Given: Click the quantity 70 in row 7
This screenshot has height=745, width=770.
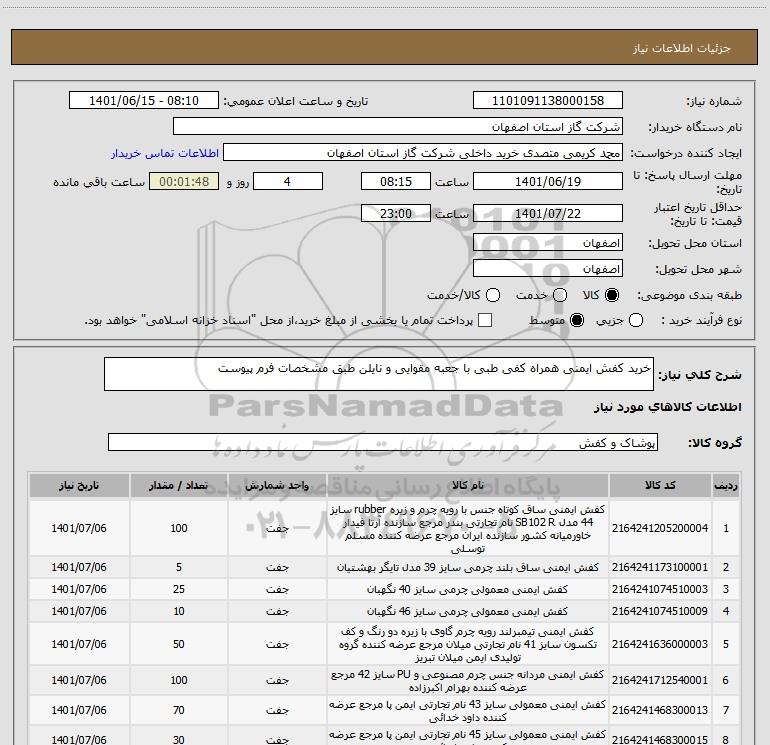Looking at the screenshot, I should click(x=179, y=710).
